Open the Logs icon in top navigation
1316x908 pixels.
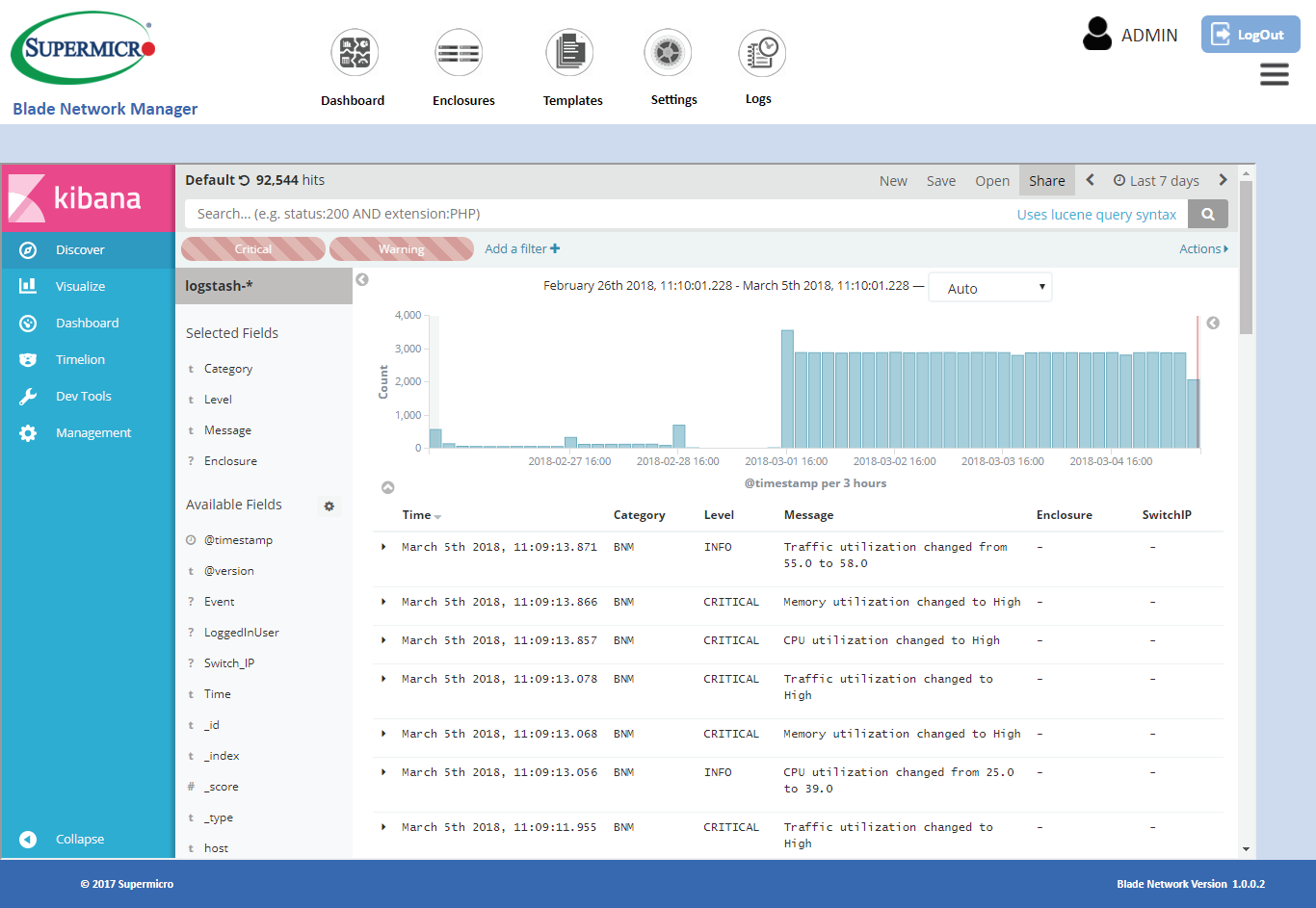pos(762,53)
